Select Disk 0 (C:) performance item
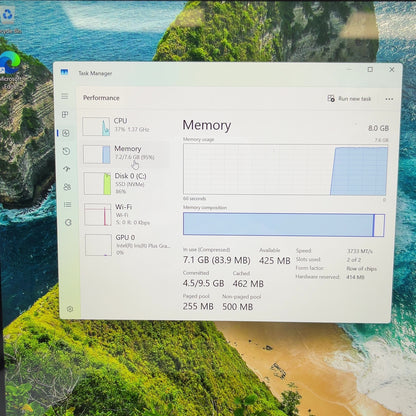This screenshot has height=416, width=416. pos(127,183)
